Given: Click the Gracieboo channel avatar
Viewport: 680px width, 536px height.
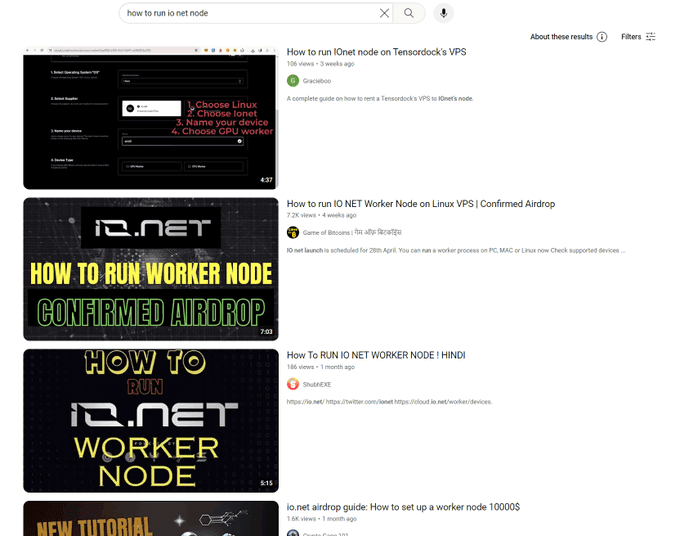Looking at the screenshot, I should 293,81.
